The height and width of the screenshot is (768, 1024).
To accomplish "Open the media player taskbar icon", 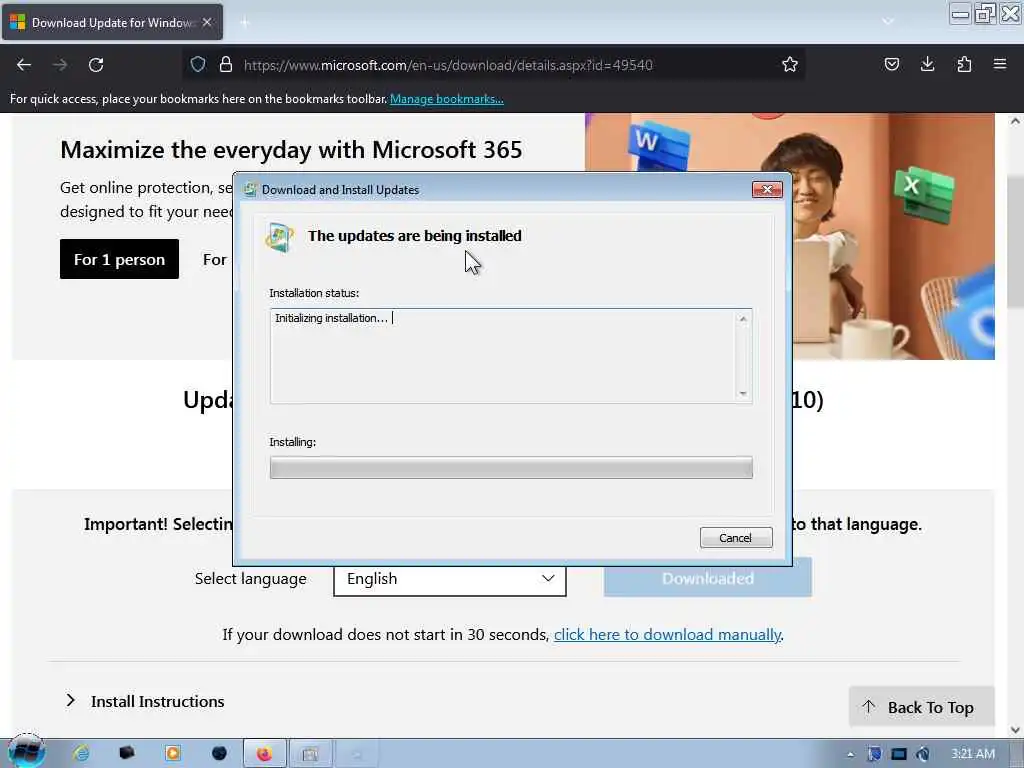I will point(173,754).
